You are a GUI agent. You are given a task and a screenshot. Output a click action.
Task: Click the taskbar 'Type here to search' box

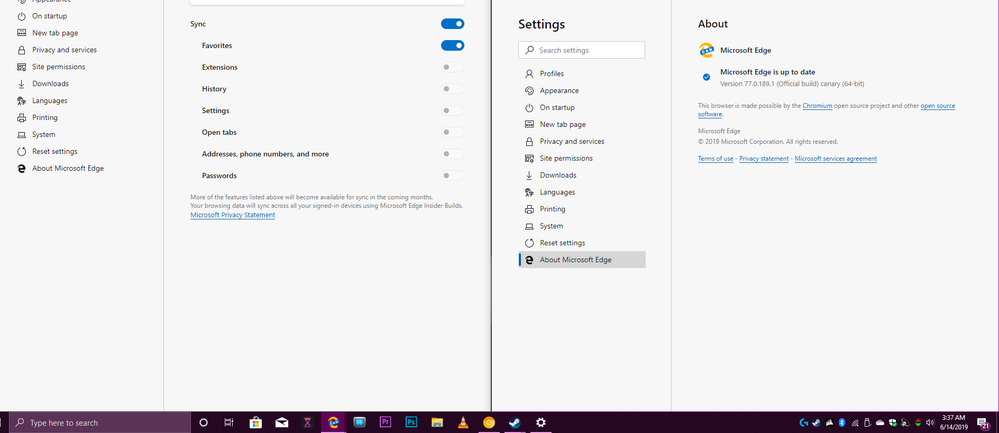tap(101, 422)
